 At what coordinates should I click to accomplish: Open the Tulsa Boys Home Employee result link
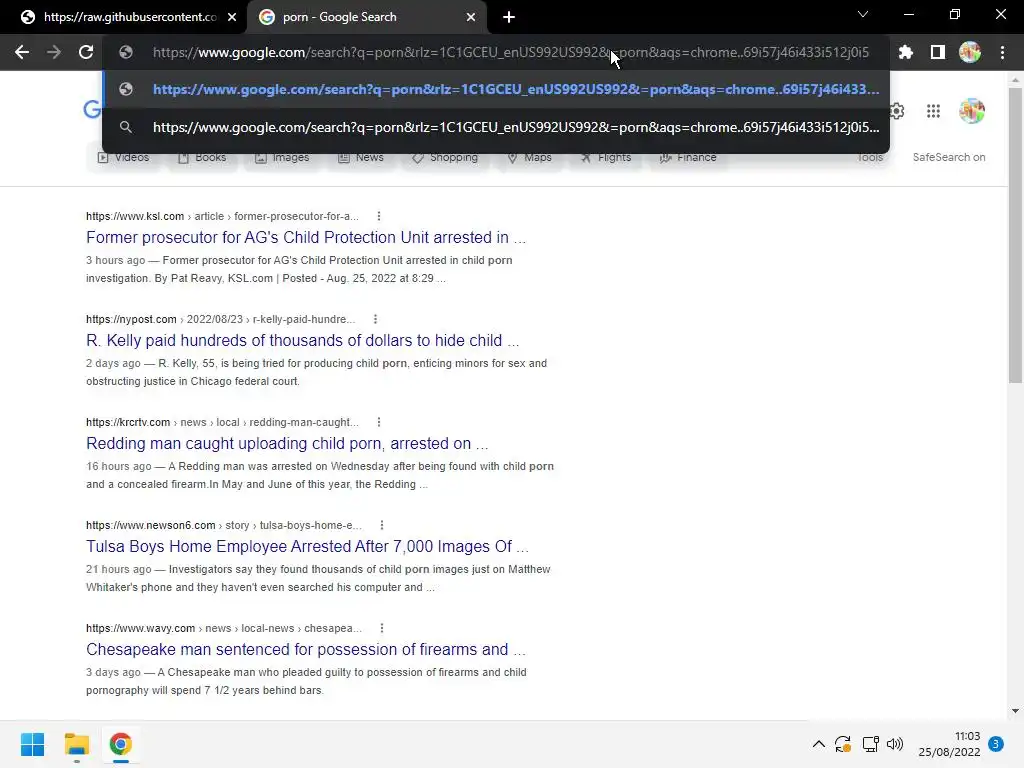click(x=307, y=547)
